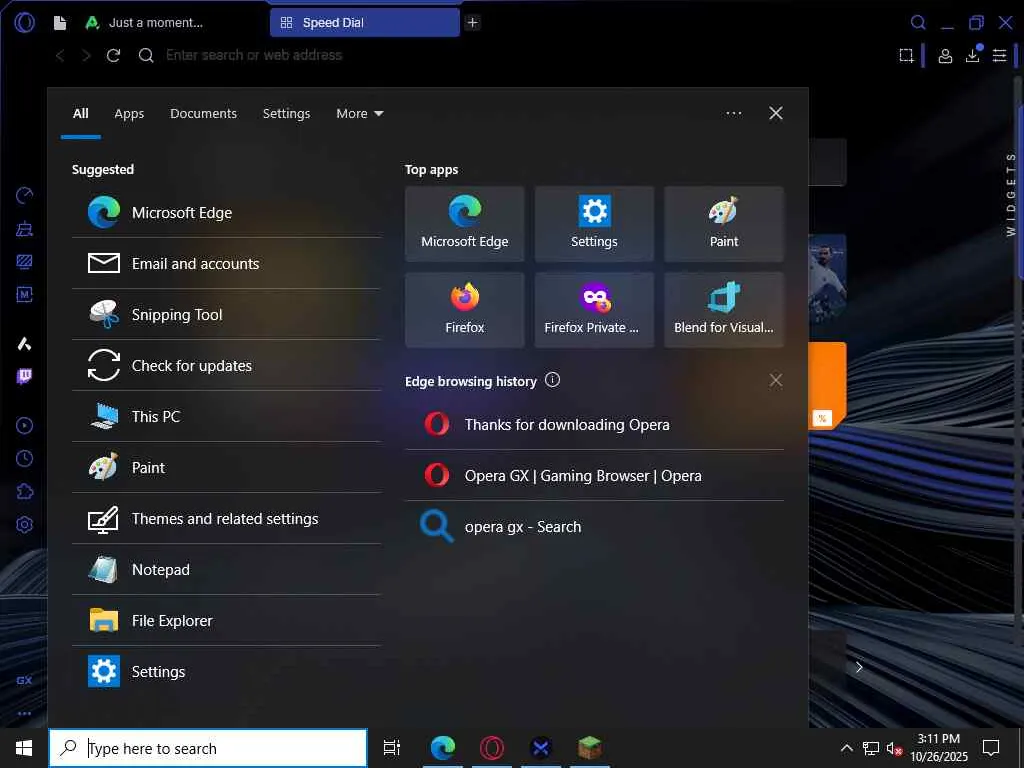Open profile account icon in toolbar
1024x768 pixels.
tap(945, 56)
